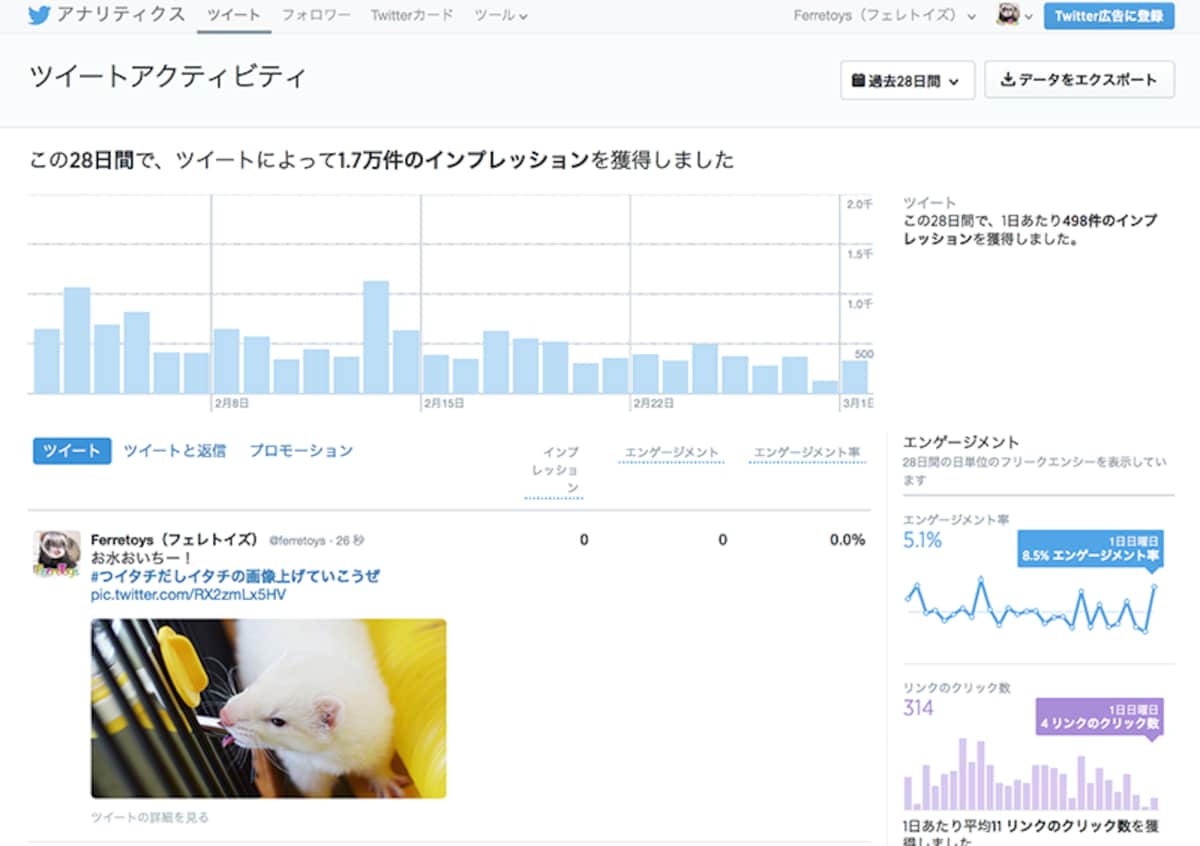Switch to ツイートと返信 tab
Viewport: 1200px width, 846px height.
pos(175,451)
